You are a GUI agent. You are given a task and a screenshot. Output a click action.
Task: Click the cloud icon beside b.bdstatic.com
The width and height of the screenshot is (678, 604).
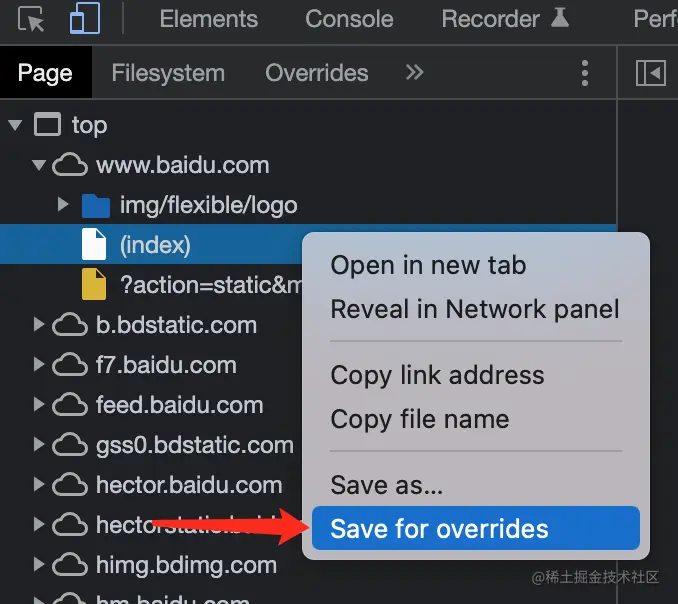[x=70, y=325]
